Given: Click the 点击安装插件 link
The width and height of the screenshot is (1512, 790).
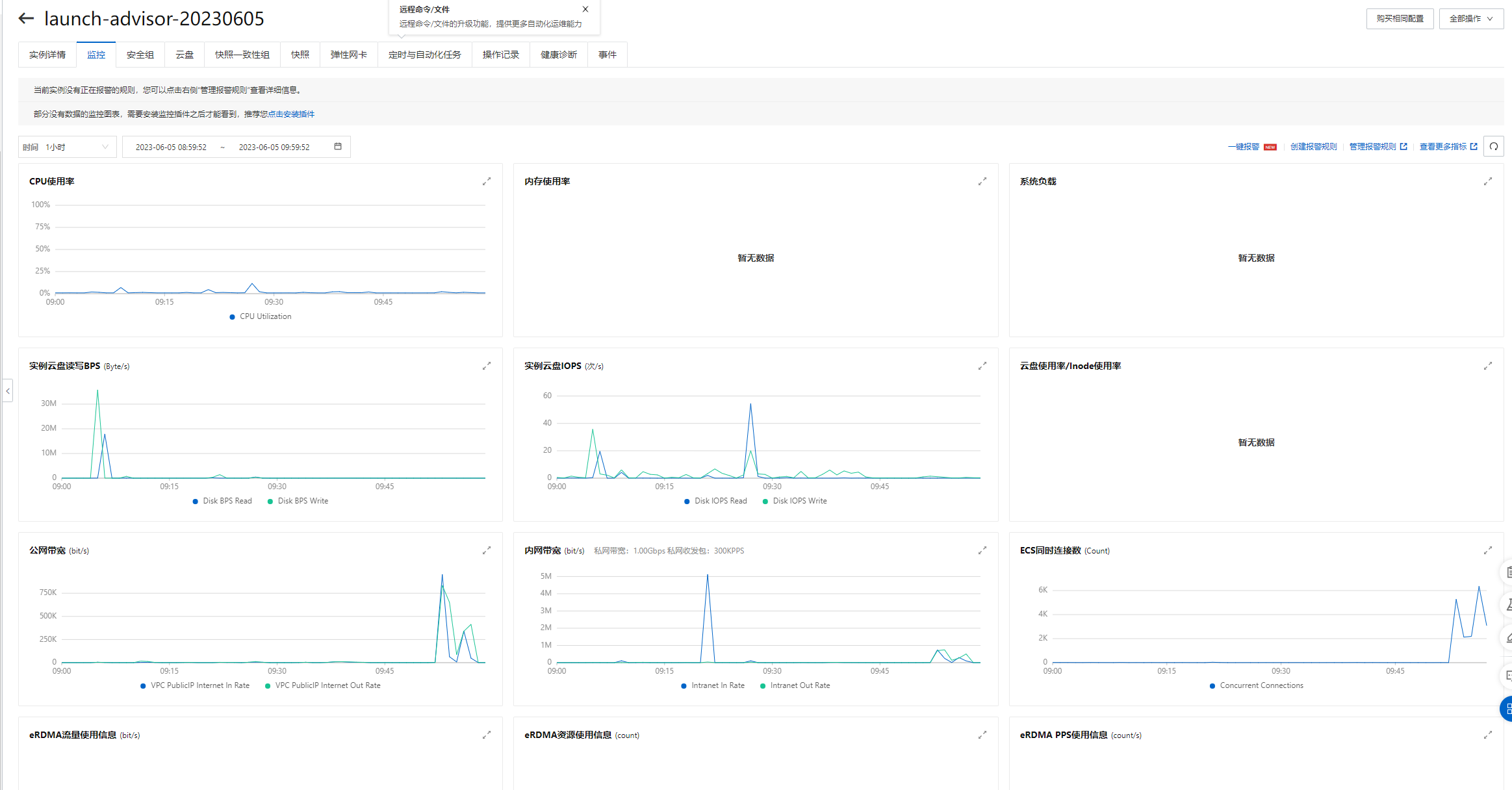Looking at the screenshot, I should 291,114.
